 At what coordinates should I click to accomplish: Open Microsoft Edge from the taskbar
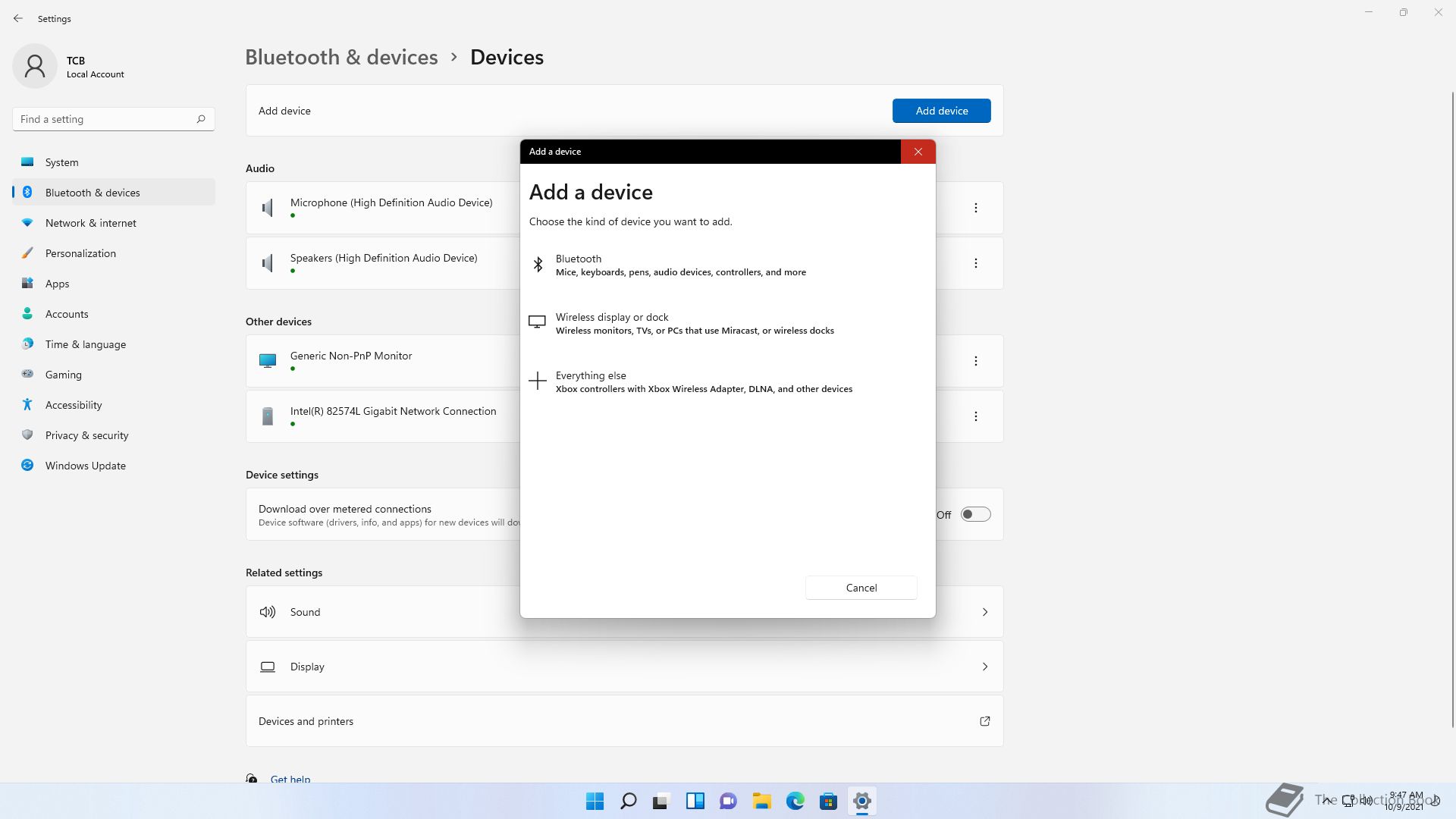click(x=795, y=801)
